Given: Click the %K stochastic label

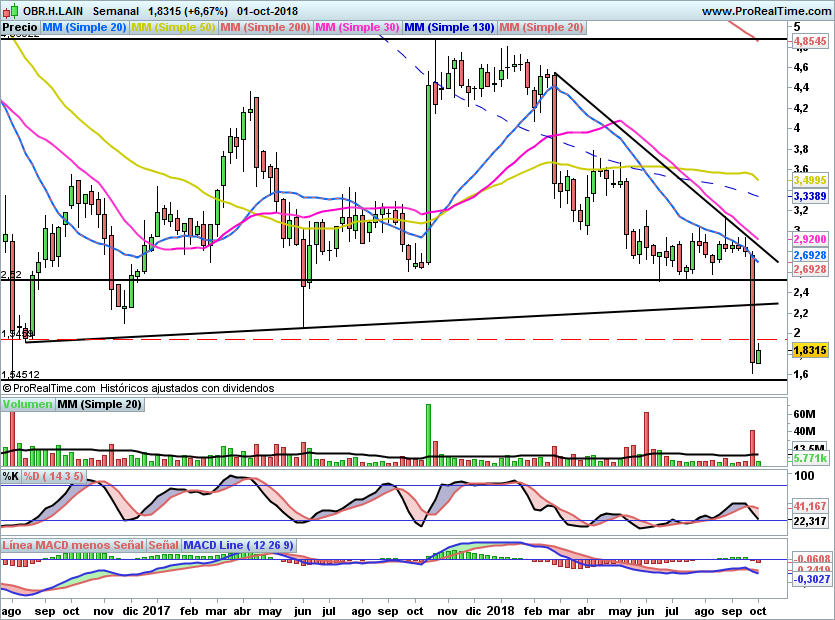Looking at the screenshot, I should point(11,476).
